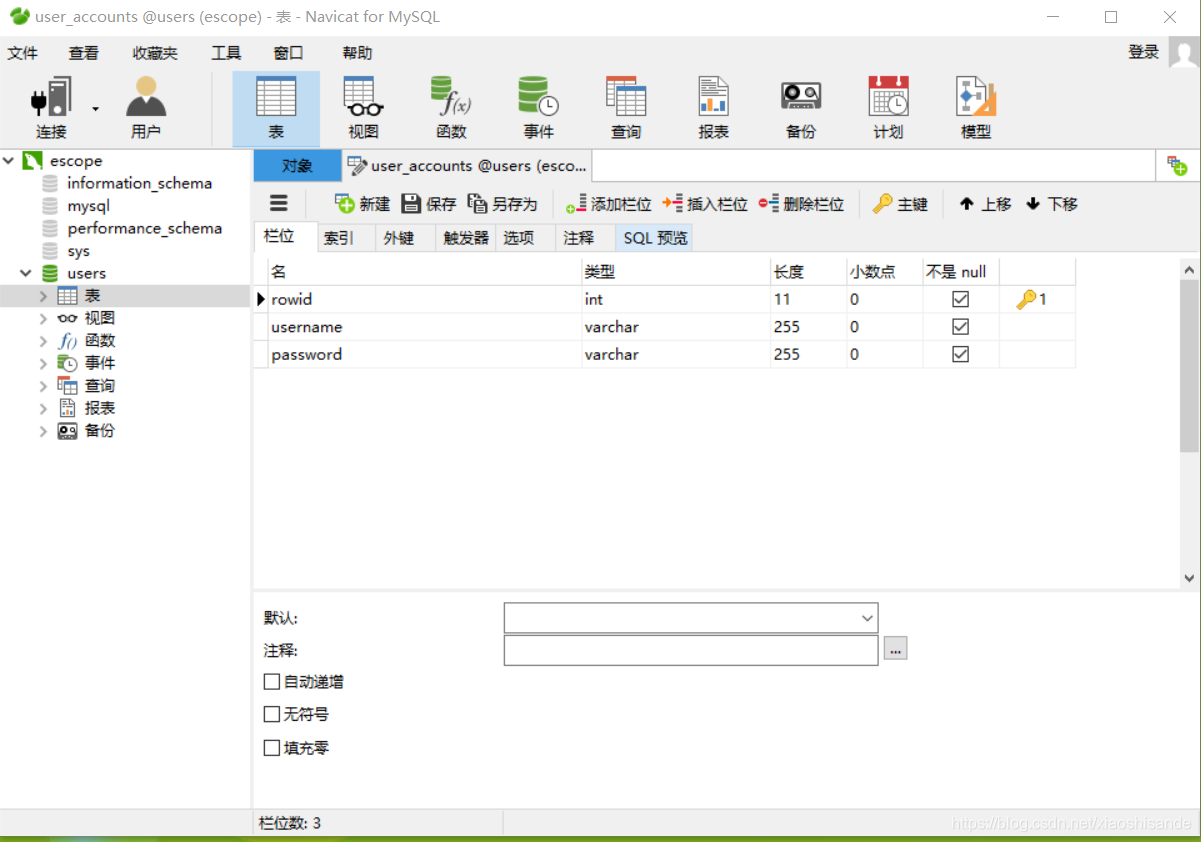1201x842 pixels.
Task: Expand the 表 node under users database
Action: pyautogui.click(x=42, y=295)
